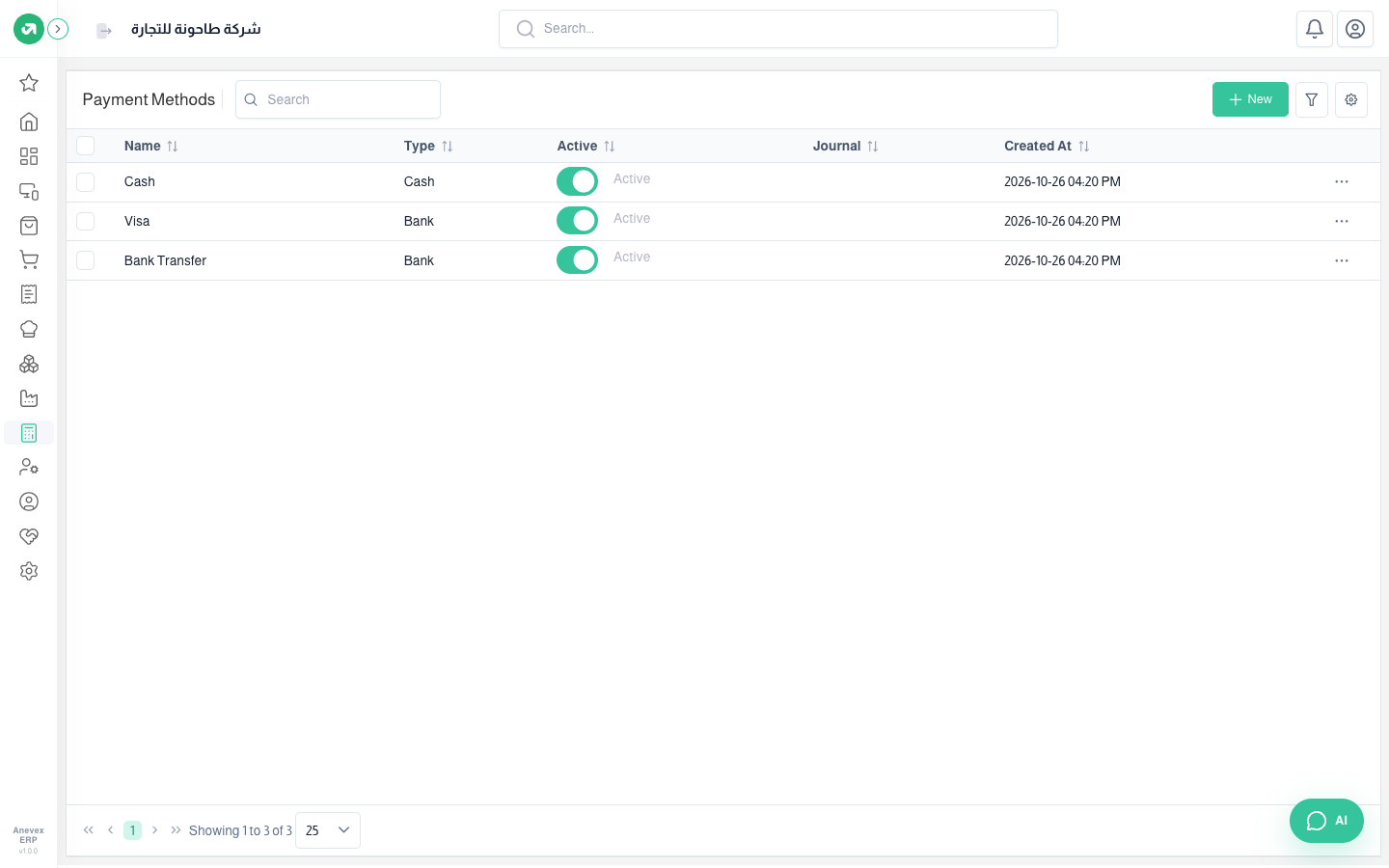Open table column settings gear icon

[1351, 99]
